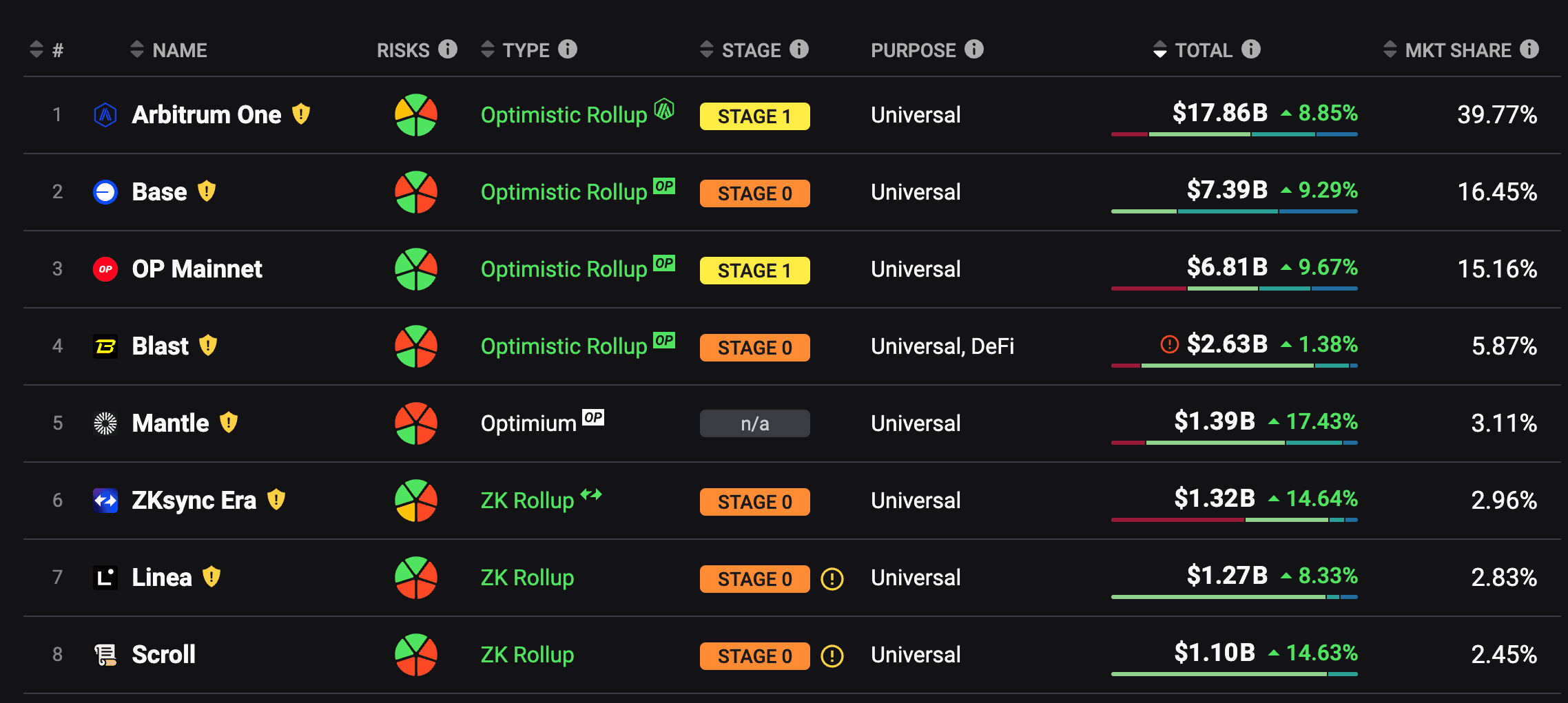Open the OP Mainnet project link
Viewport: 1568px width, 703px height.
pos(197,269)
